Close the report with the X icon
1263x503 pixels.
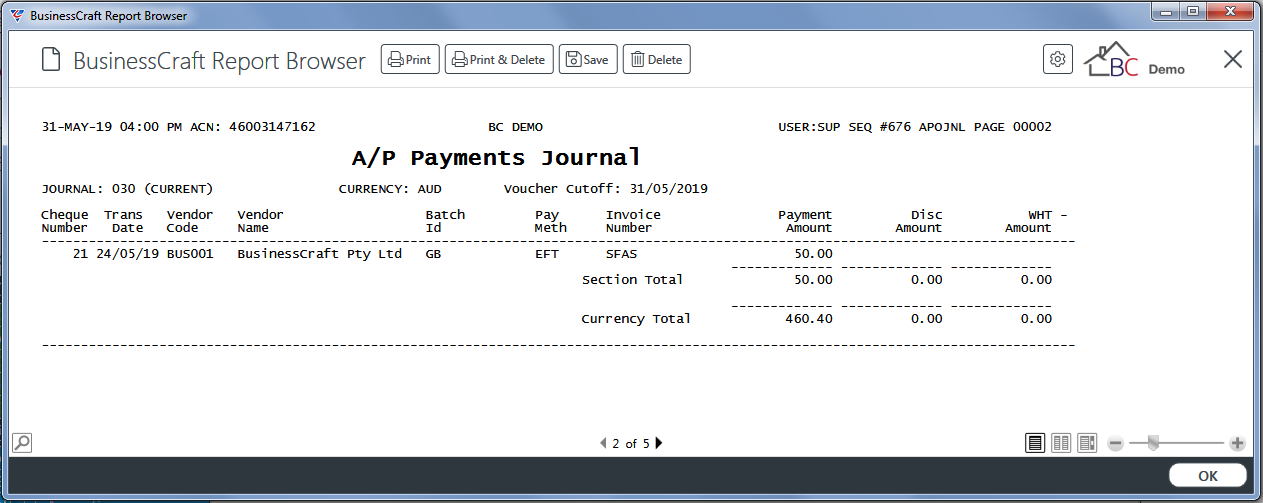(1233, 59)
